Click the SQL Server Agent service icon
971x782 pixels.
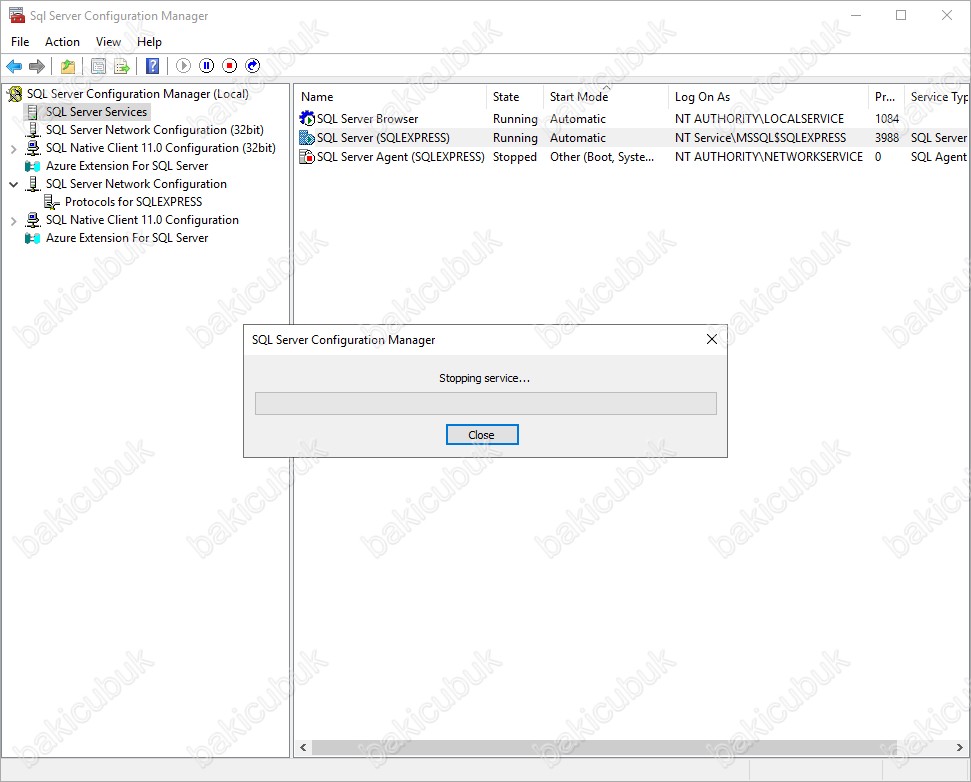coord(307,157)
